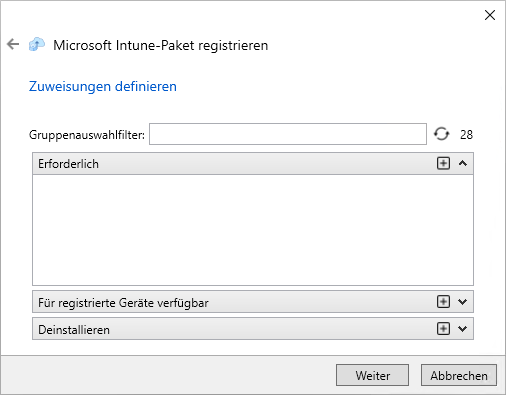Screen dimensions: 506x395
Task: Add a group to Erforderlich
Action: pos(443,163)
